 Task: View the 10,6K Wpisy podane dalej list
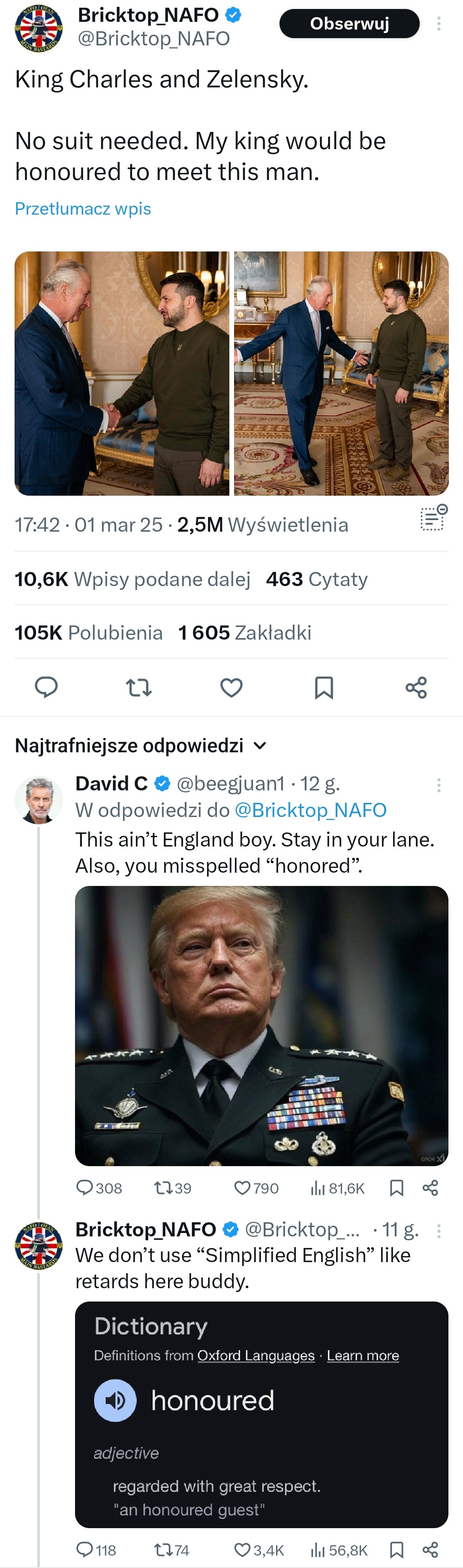(x=133, y=579)
